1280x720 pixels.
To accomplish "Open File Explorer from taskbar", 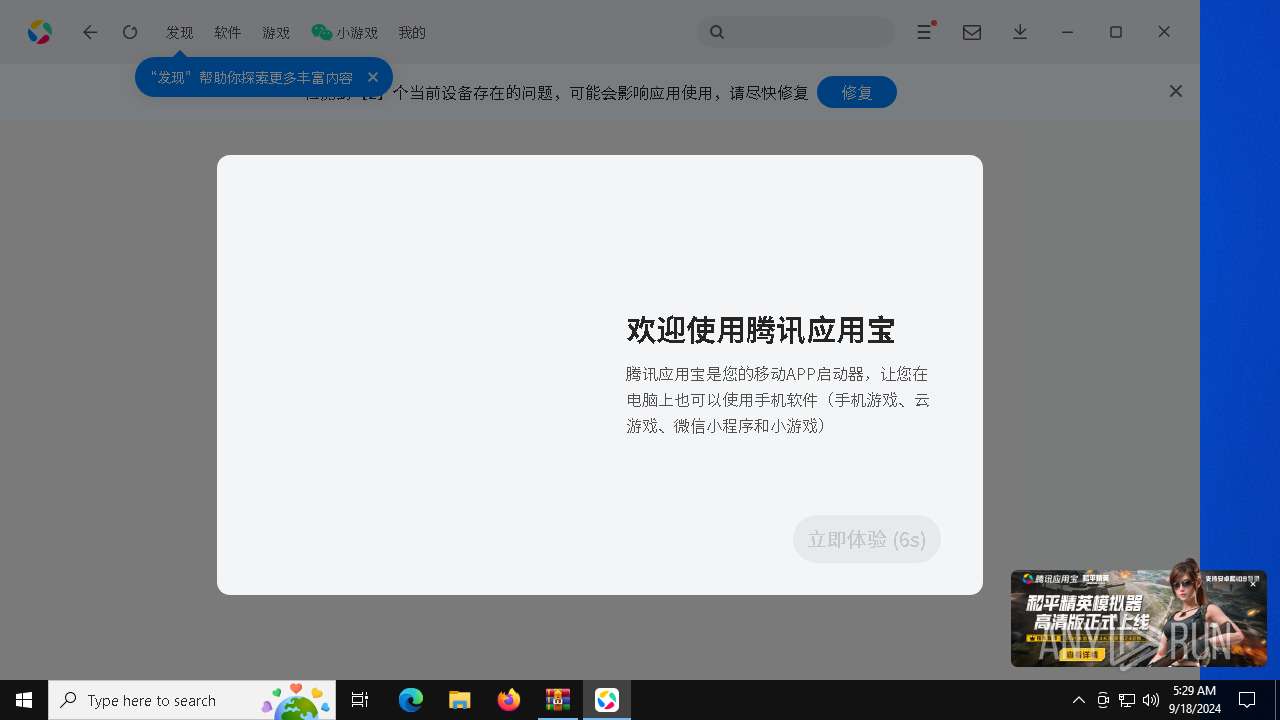I will (460, 700).
